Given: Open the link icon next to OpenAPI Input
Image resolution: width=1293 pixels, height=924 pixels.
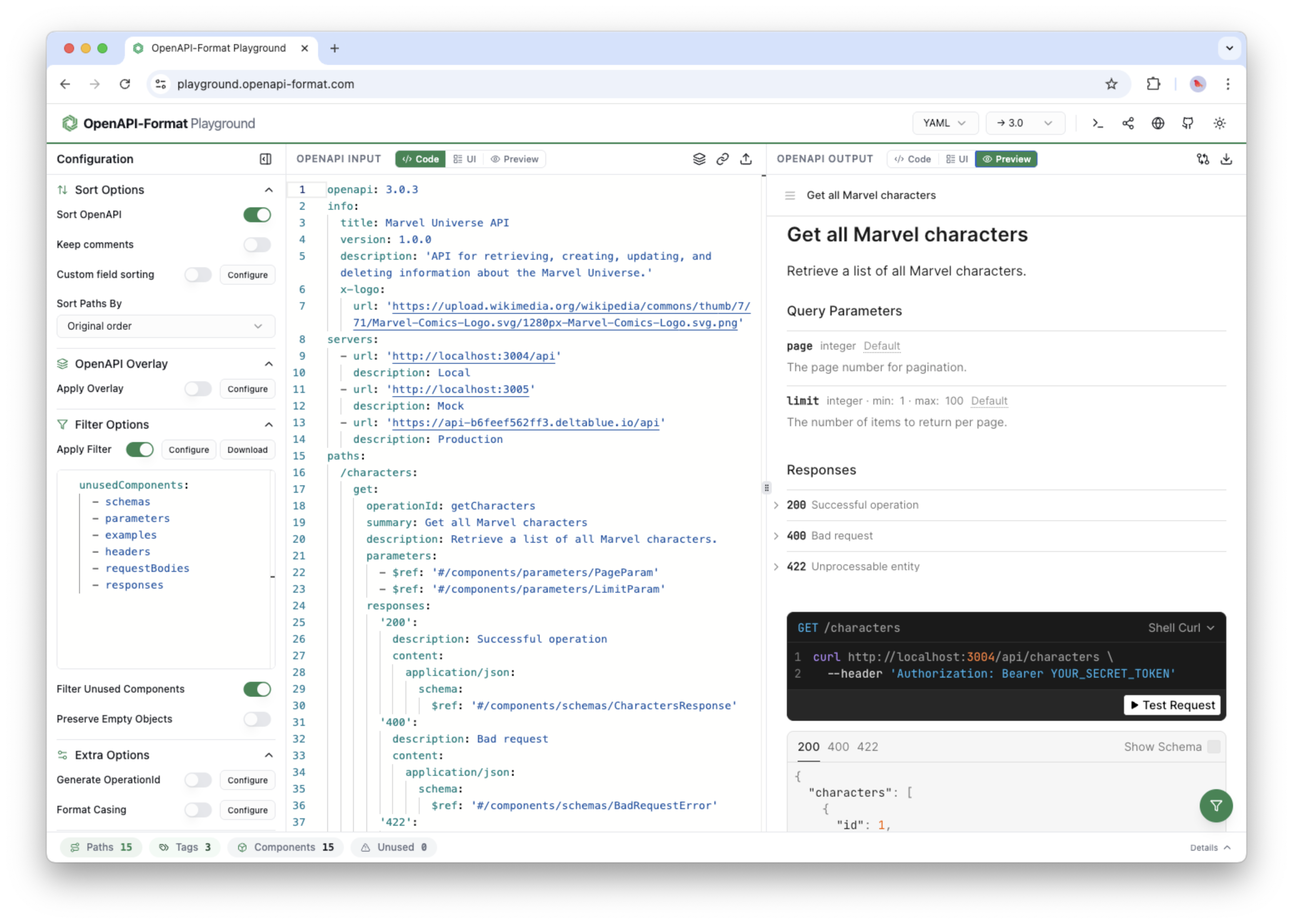Looking at the screenshot, I should tap(722, 159).
